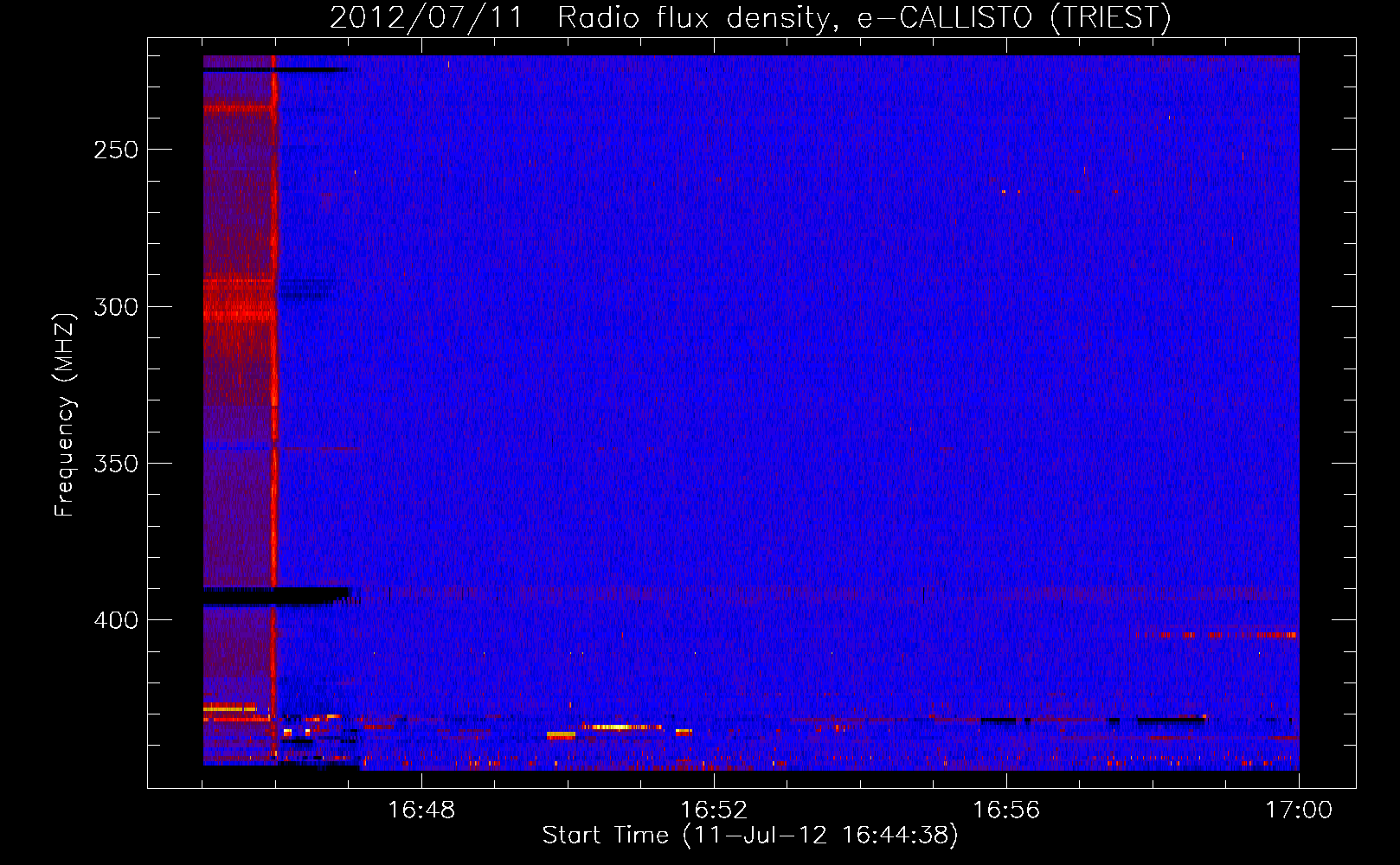This screenshot has width=1400, height=865.
Task: Click the 17:00 time tick label
Action: tap(1299, 811)
